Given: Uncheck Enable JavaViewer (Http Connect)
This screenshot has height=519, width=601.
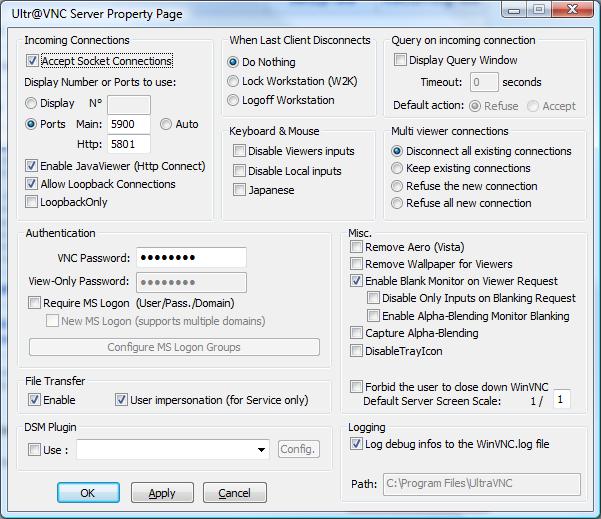Looking at the screenshot, I should click(x=31, y=166).
